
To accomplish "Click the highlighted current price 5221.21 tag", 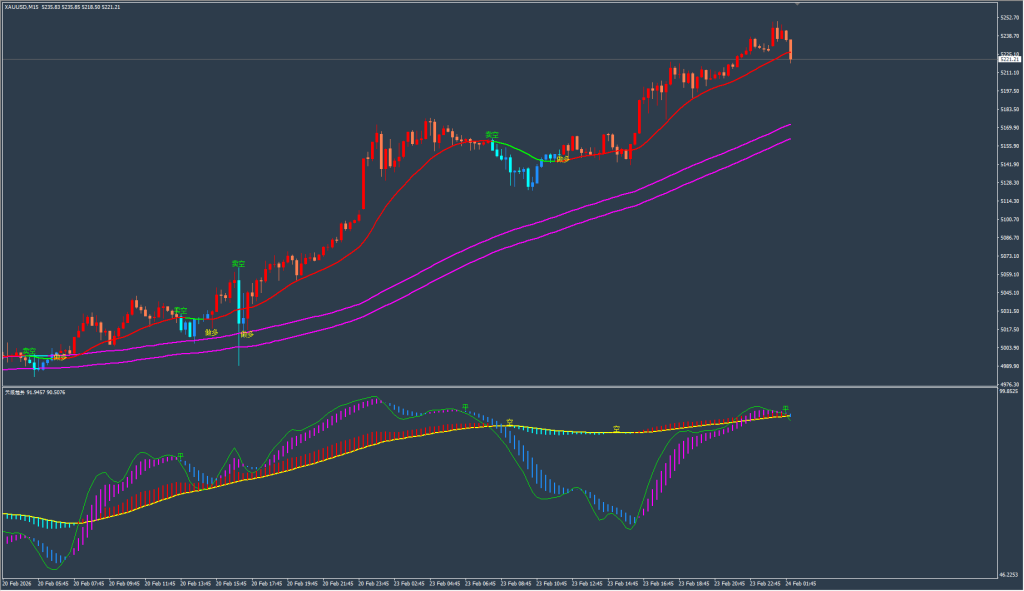I will (1008, 59).
